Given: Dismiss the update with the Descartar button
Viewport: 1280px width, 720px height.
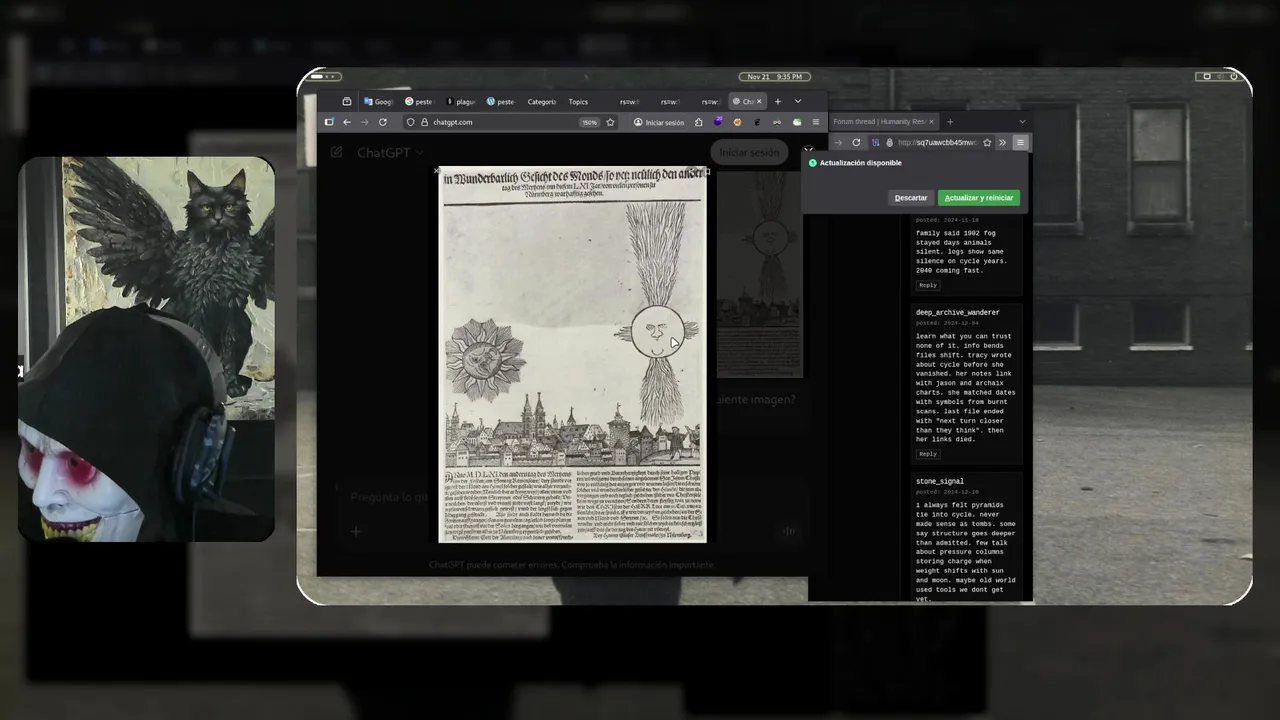Looking at the screenshot, I should [x=911, y=198].
